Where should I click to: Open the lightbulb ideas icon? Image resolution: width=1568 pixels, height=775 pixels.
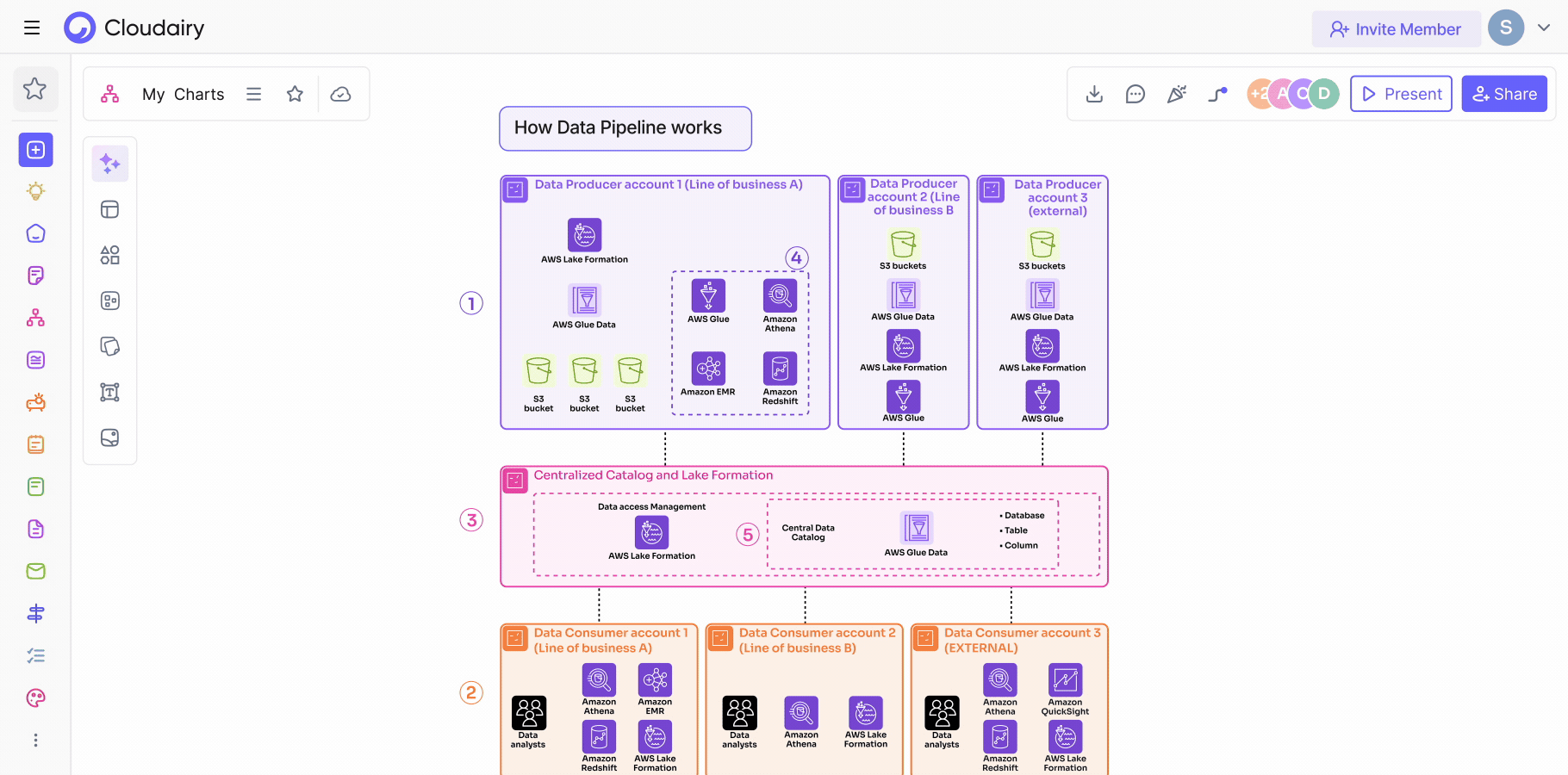(x=36, y=191)
